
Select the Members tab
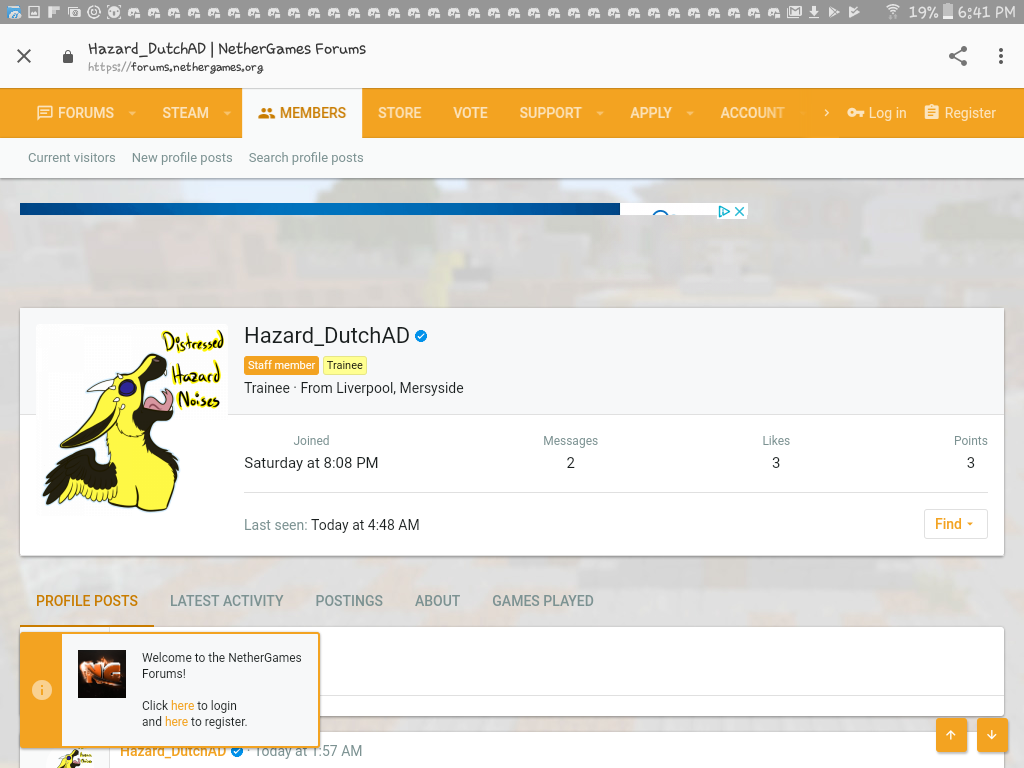click(x=302, y=113)
